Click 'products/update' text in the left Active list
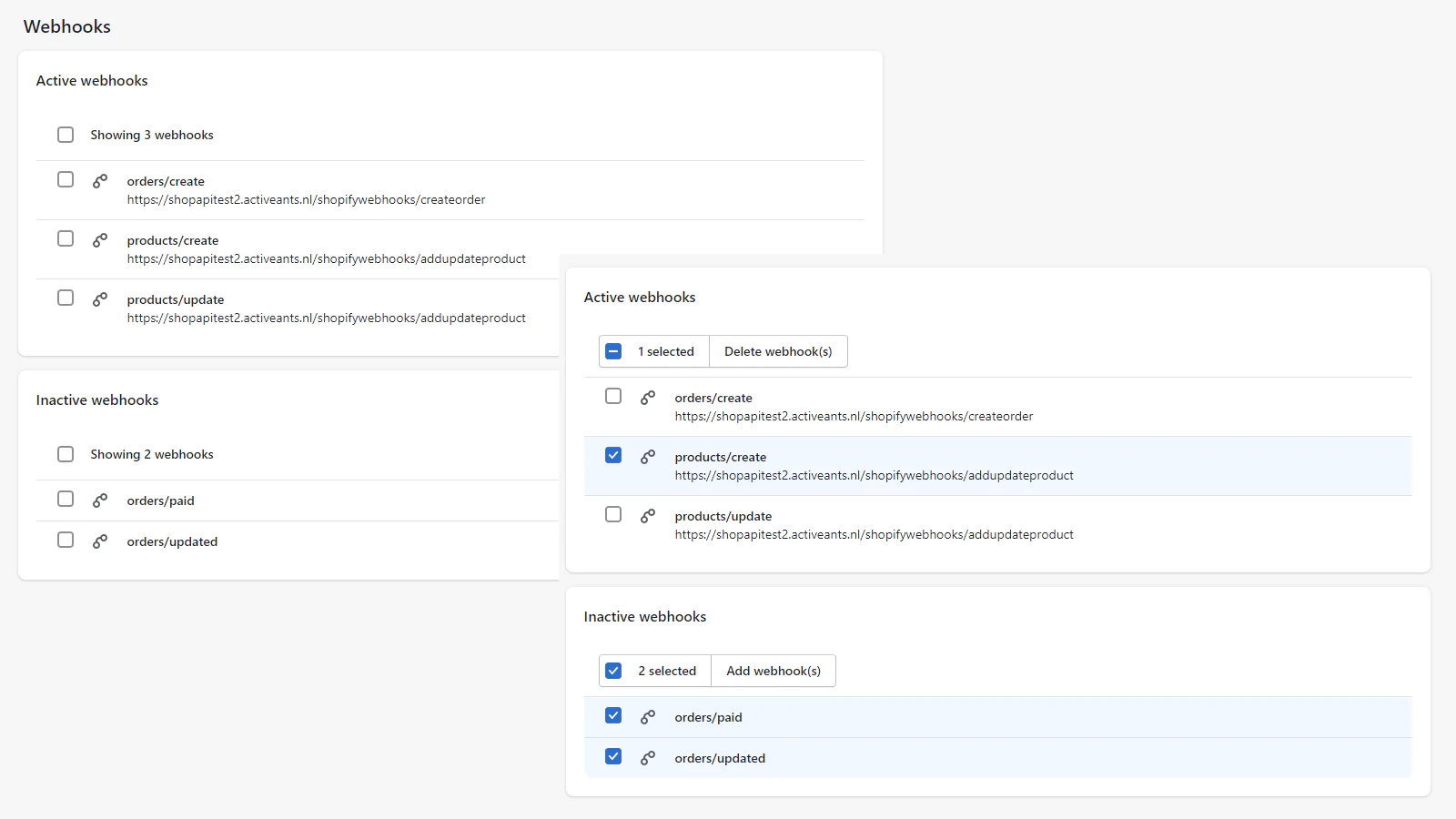This screenshot has width=1456, height=819. [x=176, y=299]
